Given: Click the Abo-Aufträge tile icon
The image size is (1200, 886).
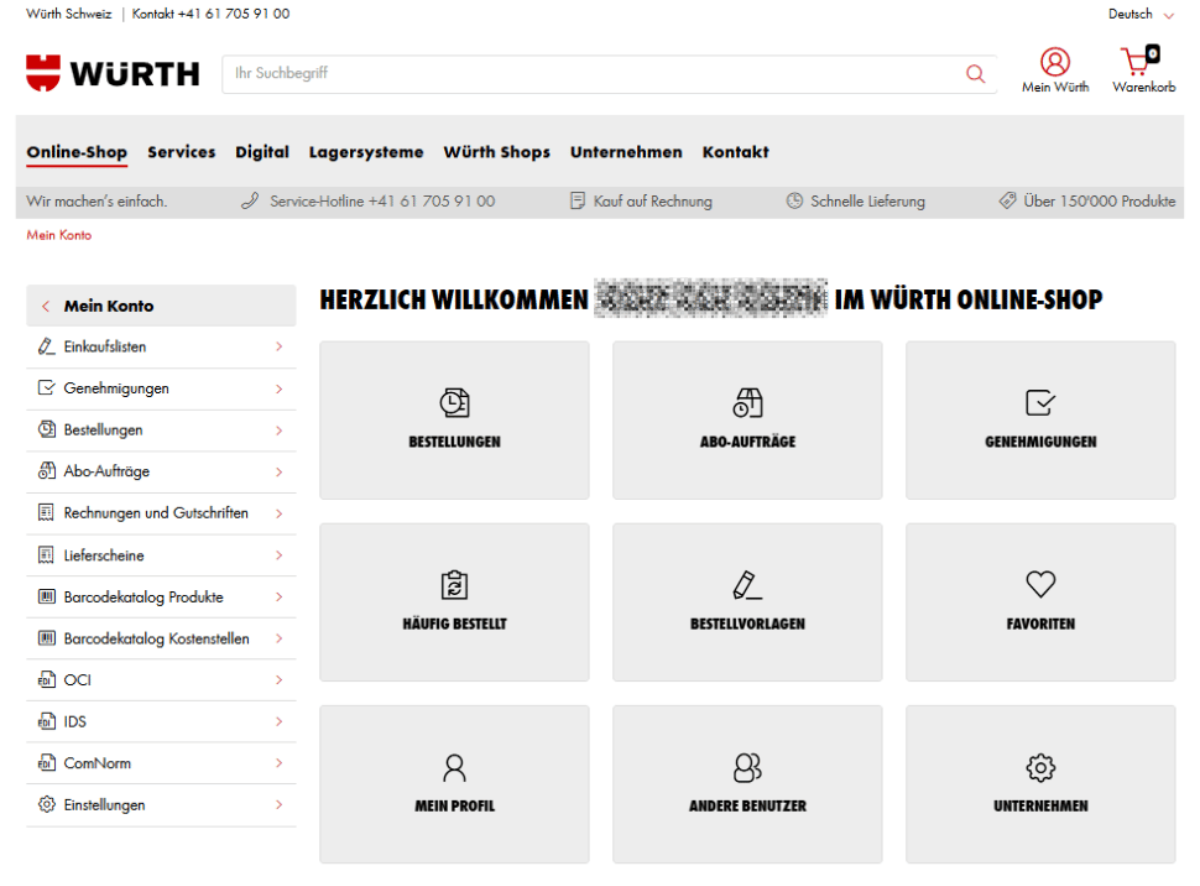Looking at the screenshot, I should coord(747,403).
